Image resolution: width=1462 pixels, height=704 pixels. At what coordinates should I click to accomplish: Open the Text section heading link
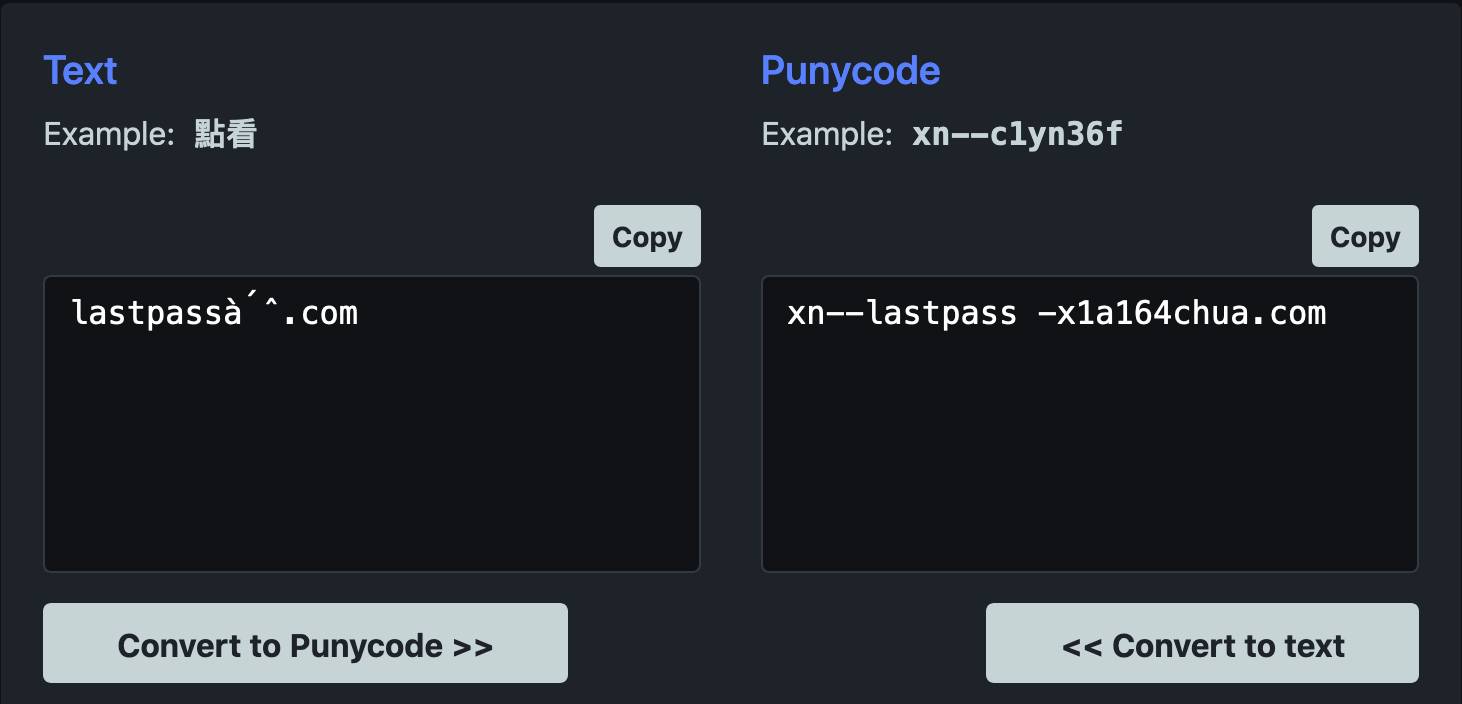(80, 70)
